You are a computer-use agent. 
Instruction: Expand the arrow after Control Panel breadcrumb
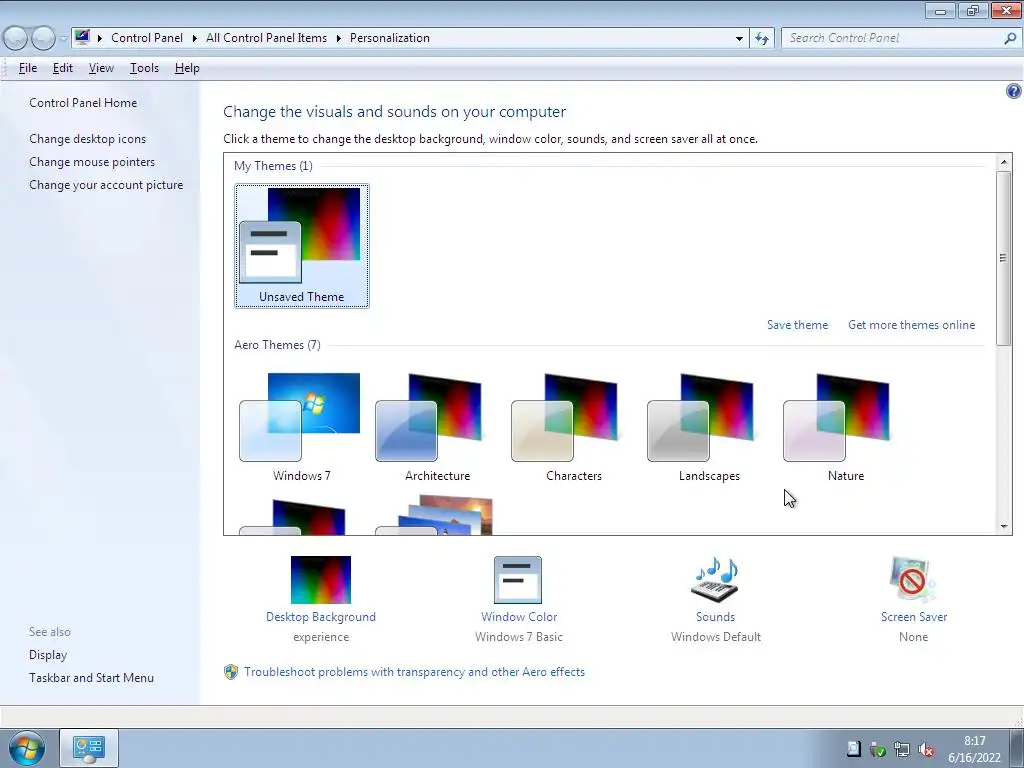click(195, 38)
